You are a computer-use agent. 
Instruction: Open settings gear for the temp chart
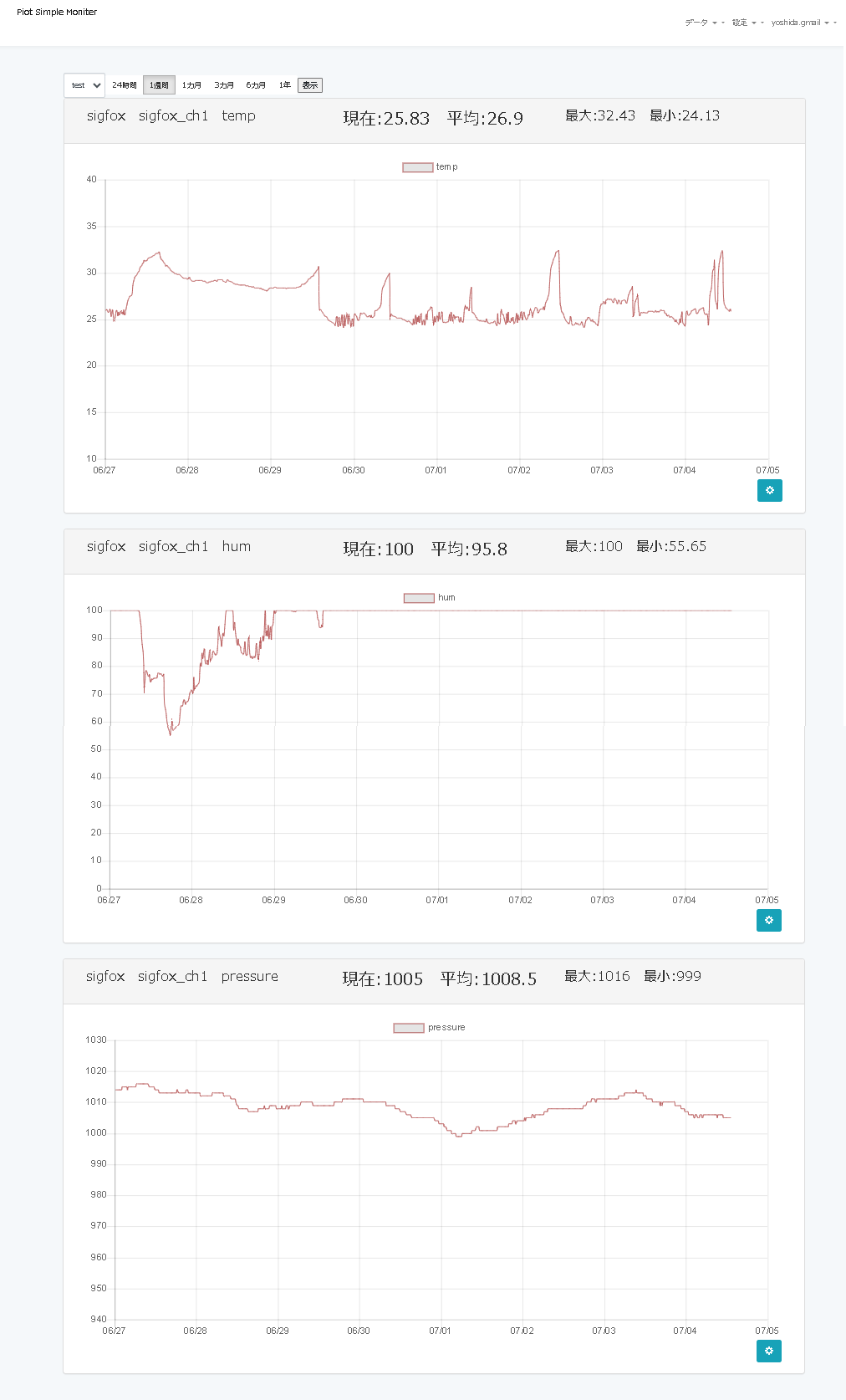(769, 490)
